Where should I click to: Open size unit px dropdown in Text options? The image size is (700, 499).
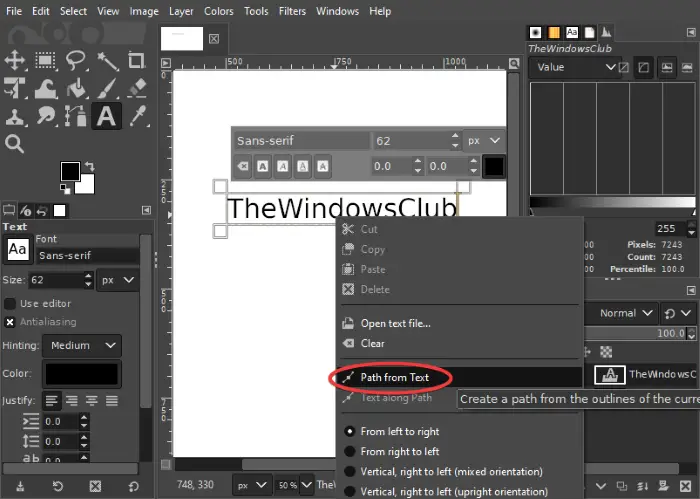117,280
